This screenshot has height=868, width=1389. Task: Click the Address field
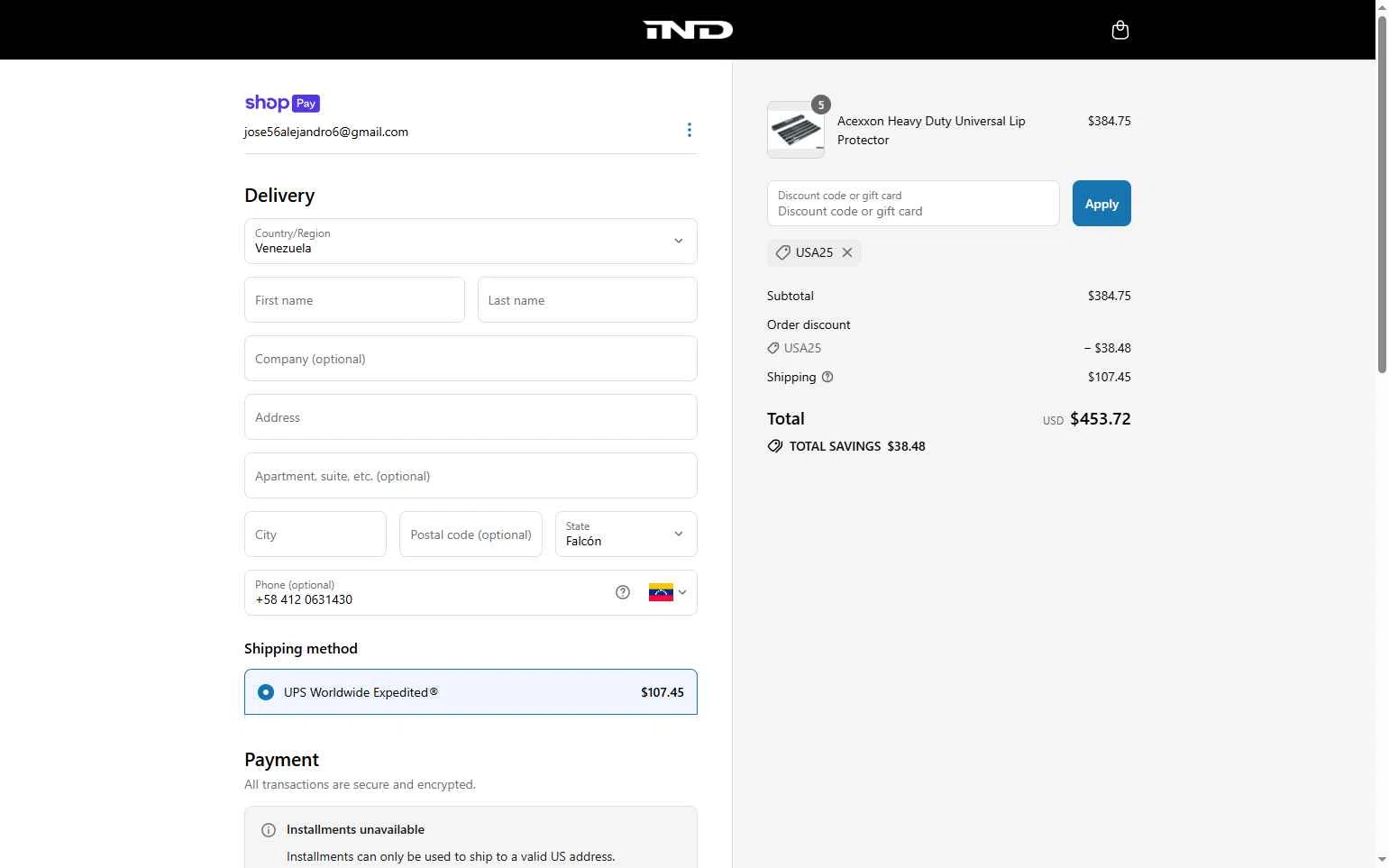(x=471, y=416)
